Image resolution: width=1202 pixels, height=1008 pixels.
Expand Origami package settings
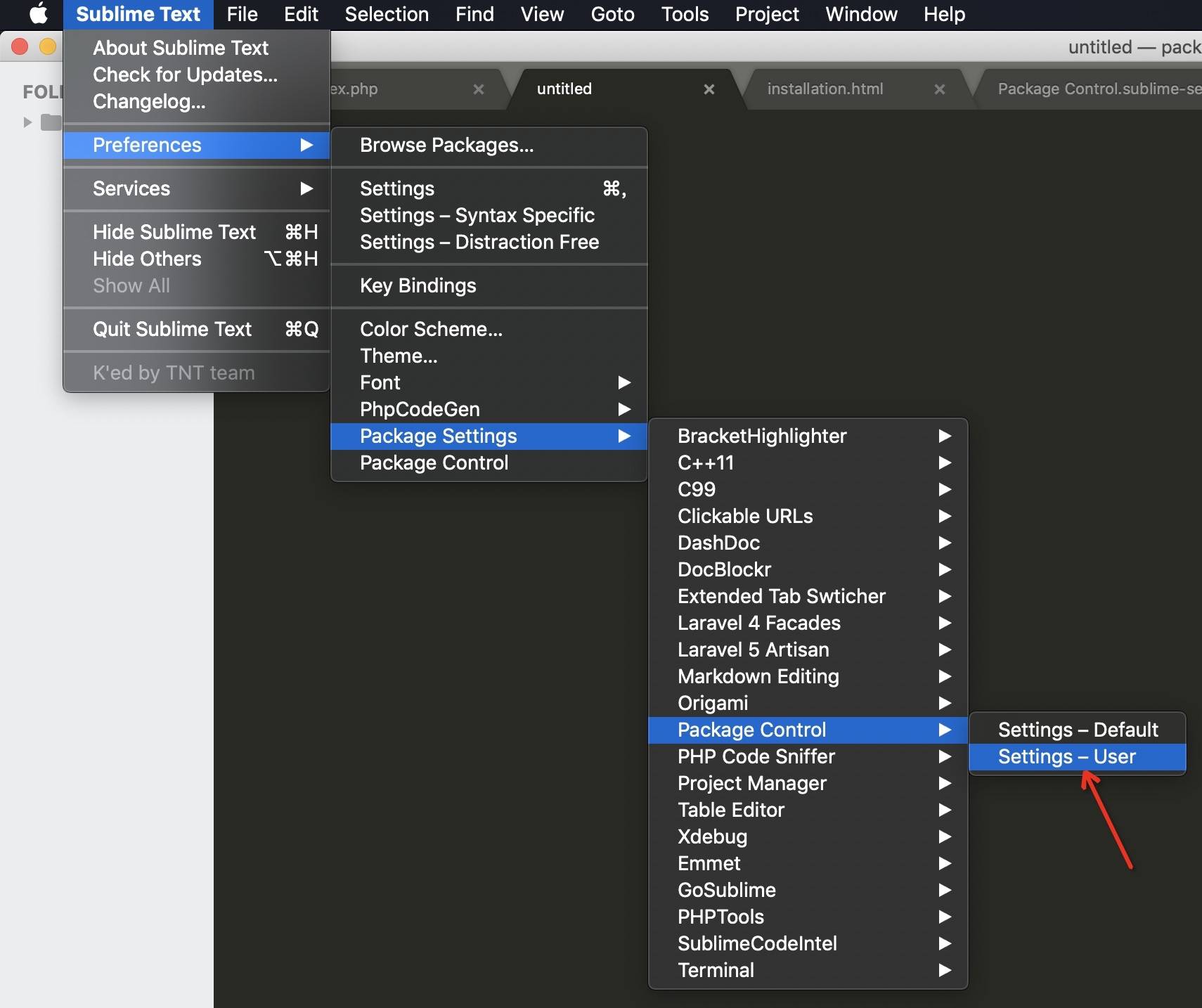click(808, 703)
